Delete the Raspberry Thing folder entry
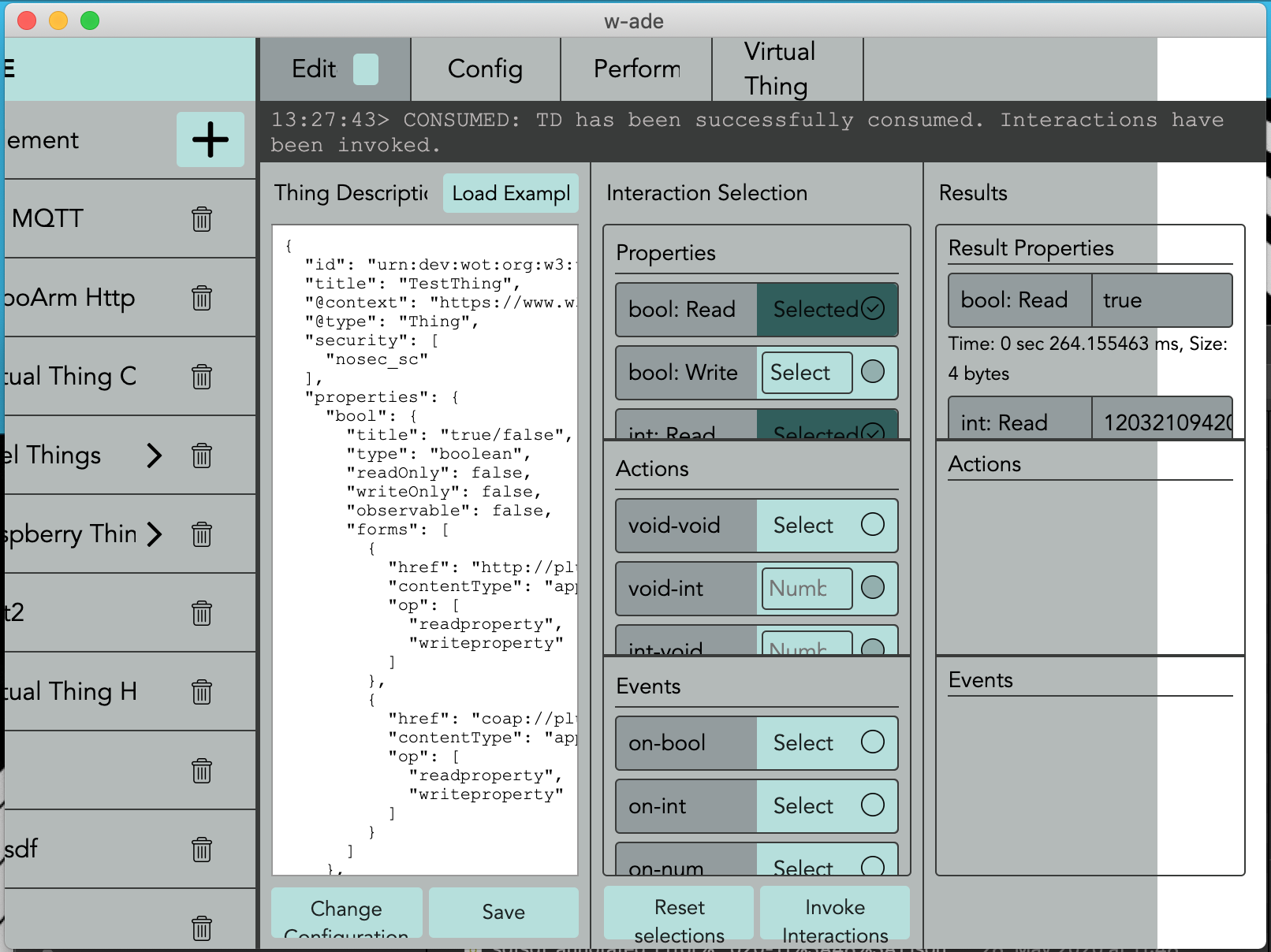Viewport: 1271px width, 952px height. click(x=202, y=534)
